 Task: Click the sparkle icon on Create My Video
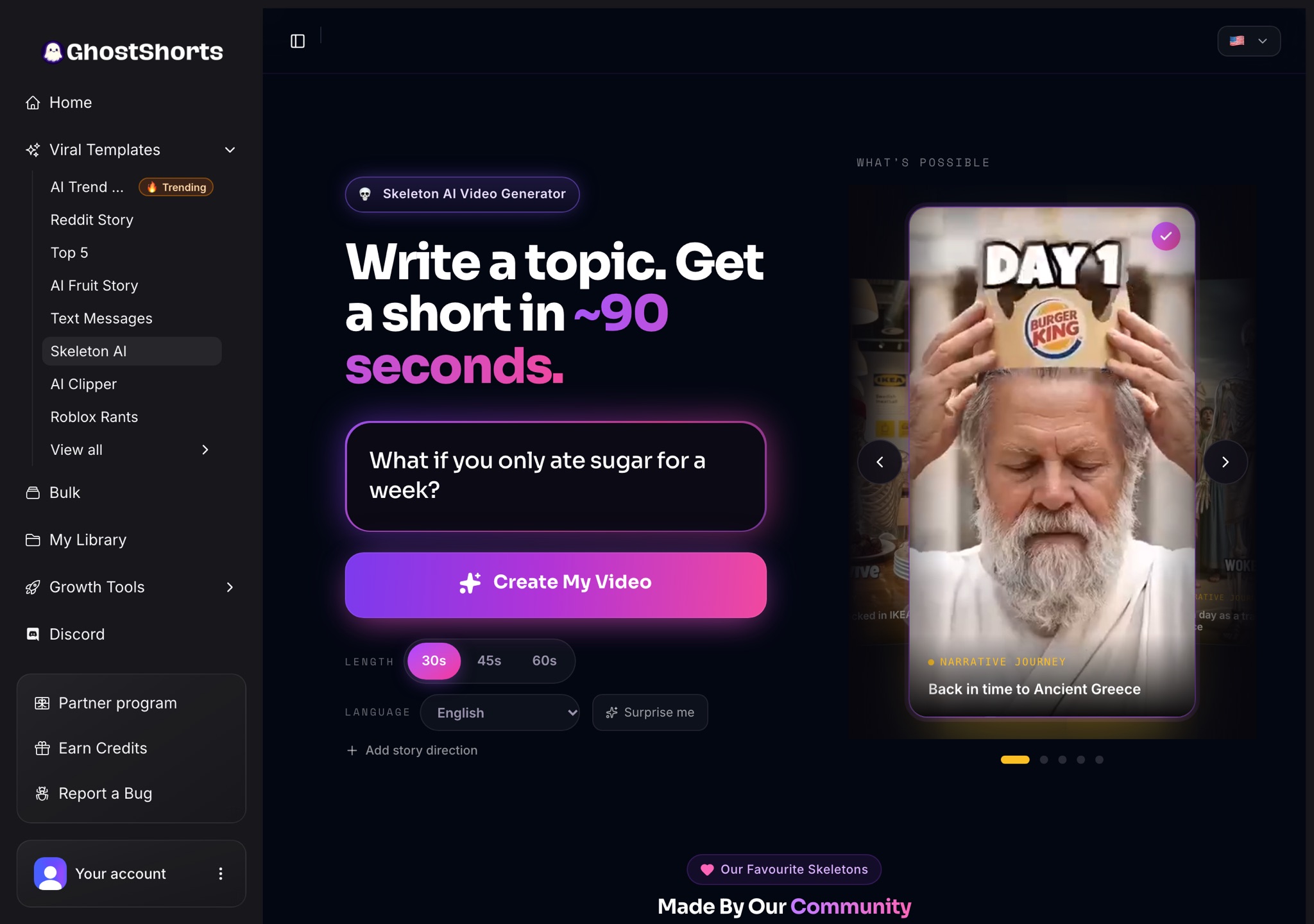pos(470,583)
